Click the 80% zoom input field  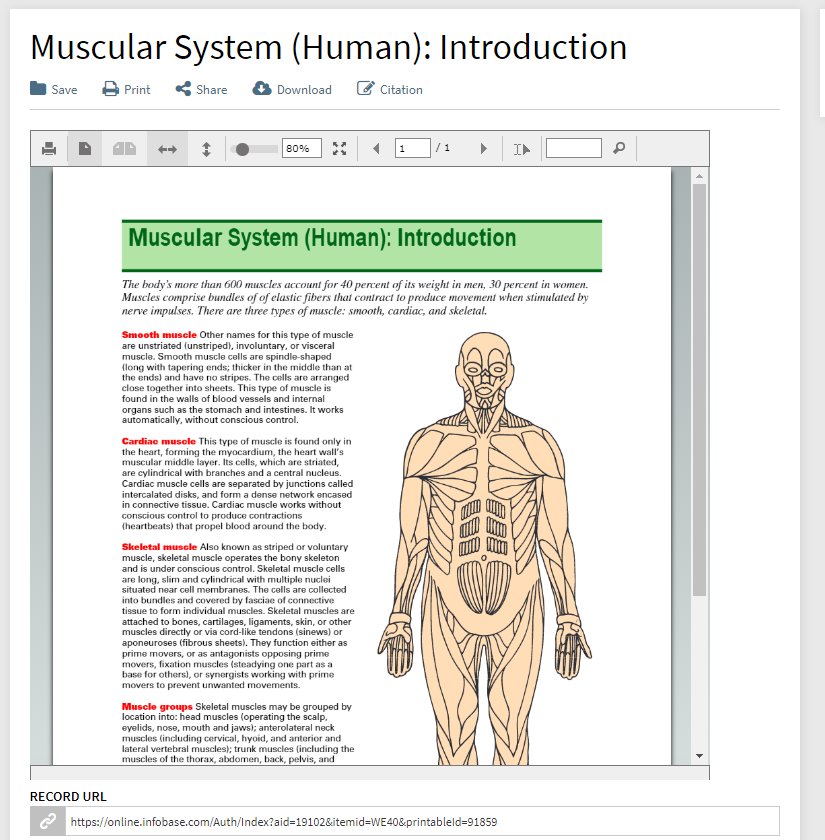pyautogui.click(x=302, y=148)
